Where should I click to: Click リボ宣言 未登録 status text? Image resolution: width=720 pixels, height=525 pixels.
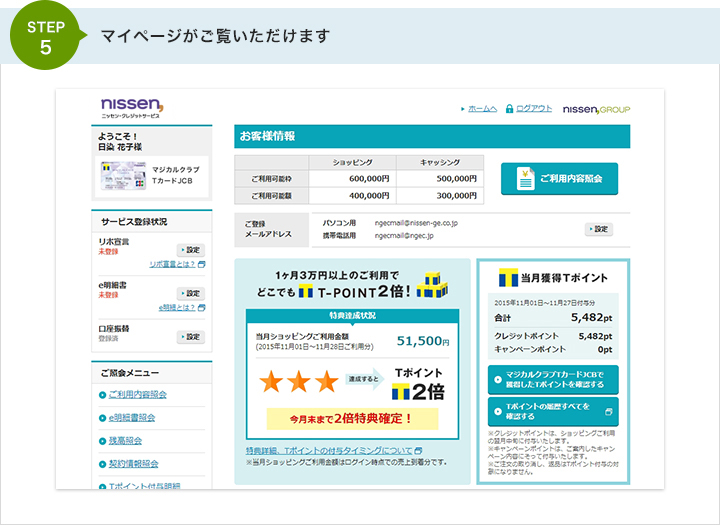pyautogui.click(x=108, y=252)
